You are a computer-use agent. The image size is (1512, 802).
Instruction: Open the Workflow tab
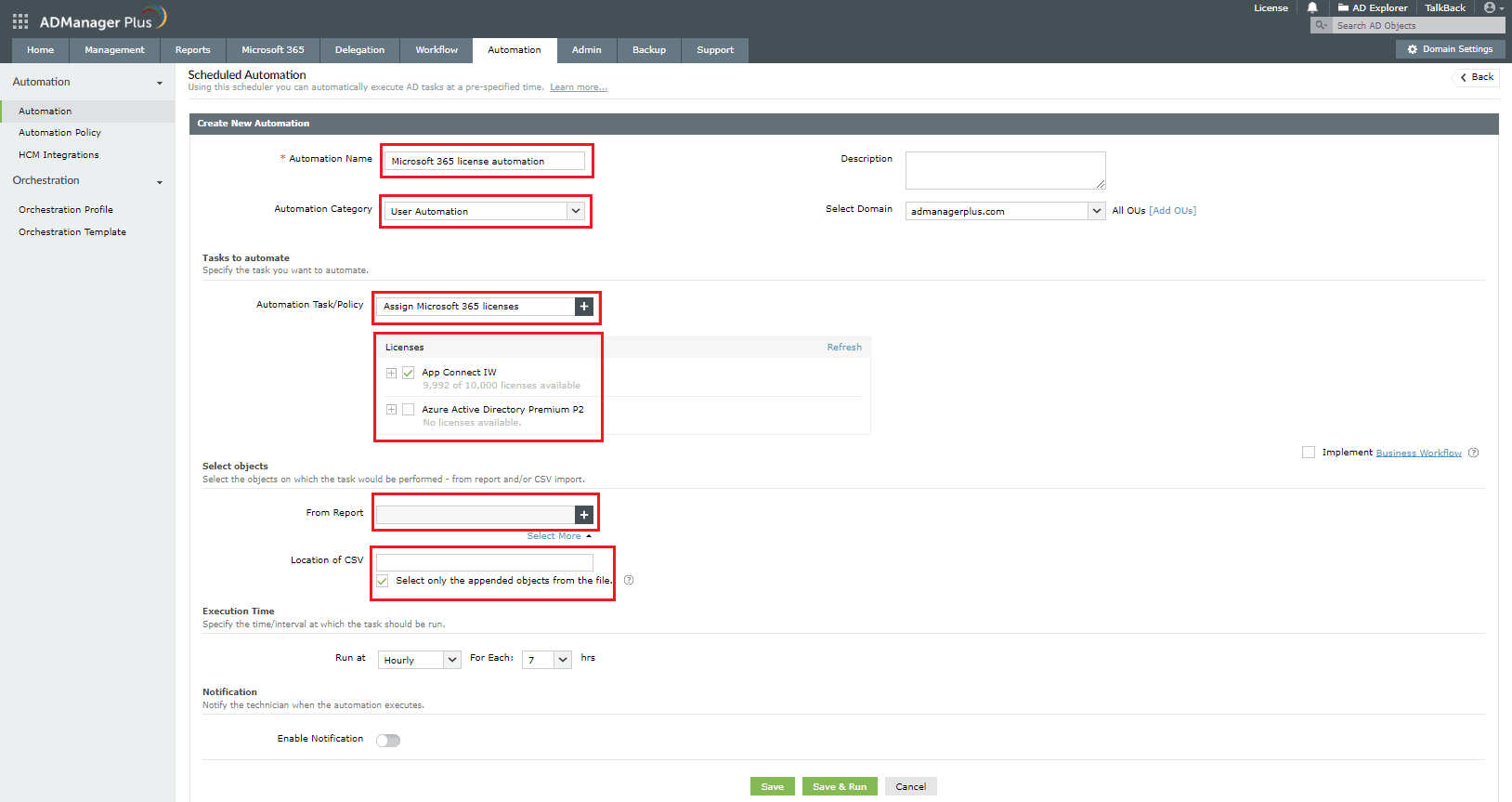[437, 50]
